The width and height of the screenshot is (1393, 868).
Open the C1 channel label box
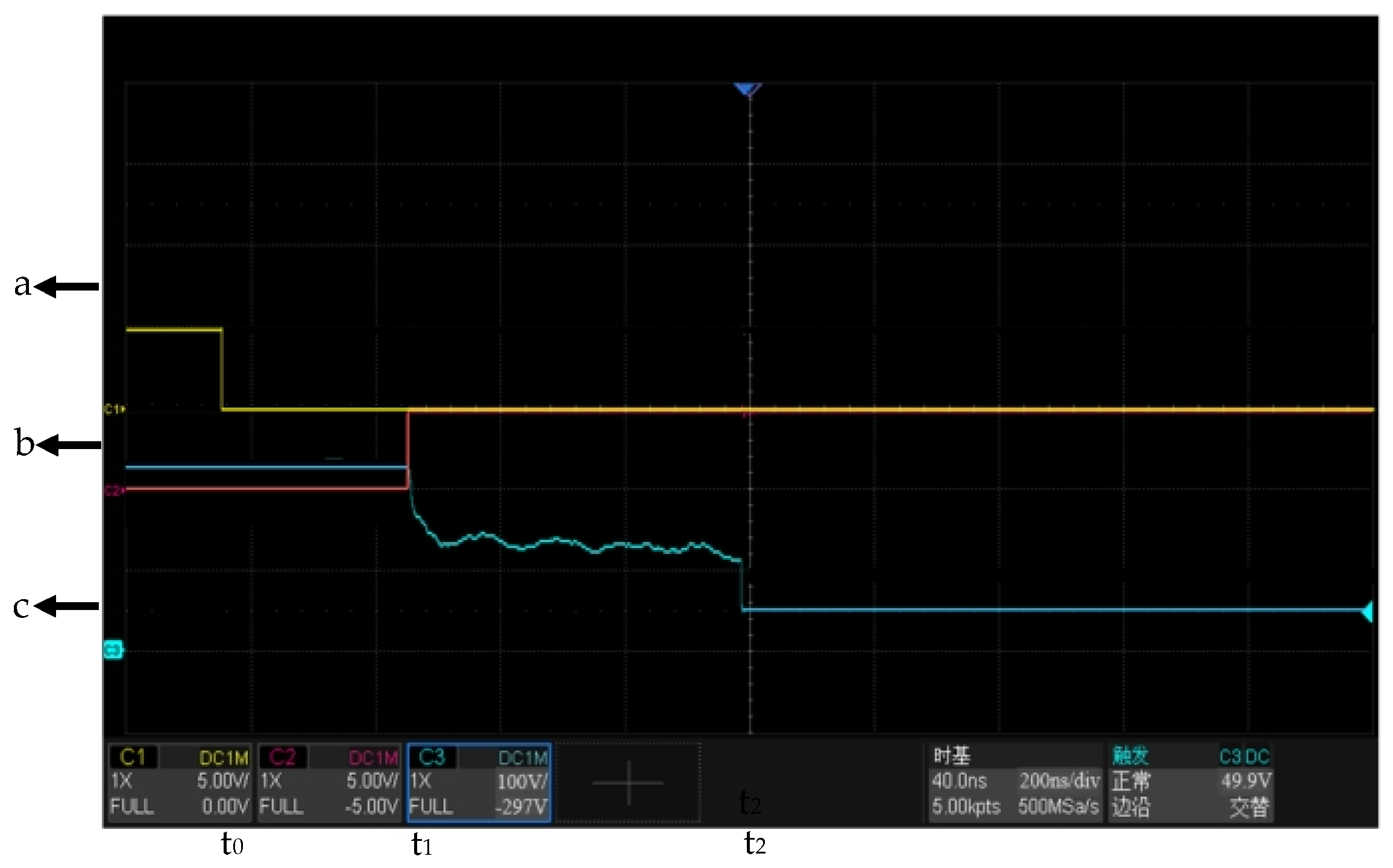point(133,756)
